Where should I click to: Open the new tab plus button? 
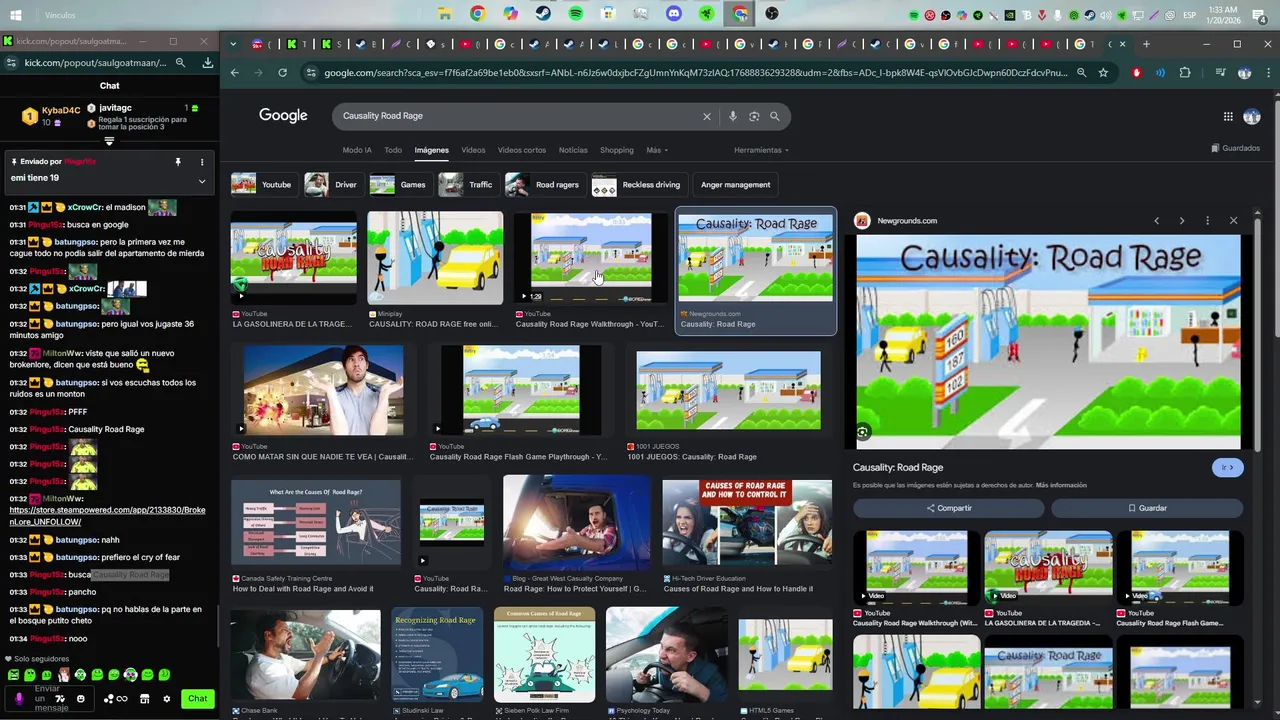coord(1146,44)
